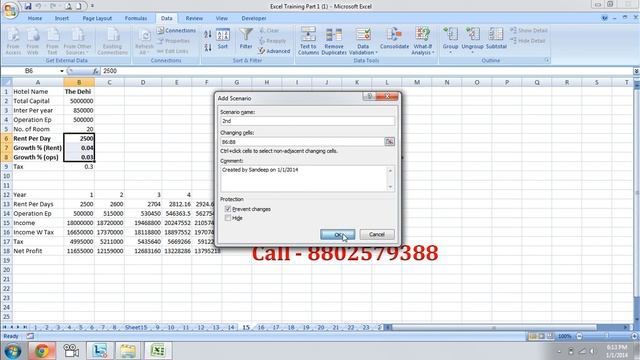Open the Name Box dropdown arrow

(x=62, y=71)
